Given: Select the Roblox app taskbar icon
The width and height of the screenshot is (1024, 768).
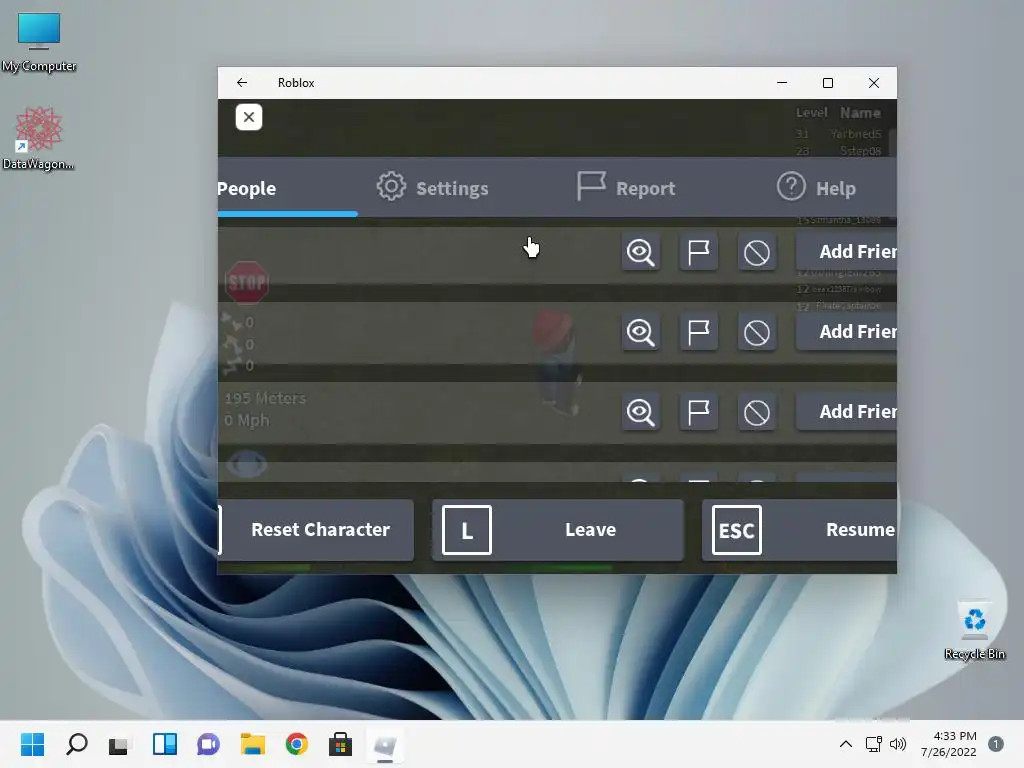Looking at the screenshot, I should [x=385, y=745].
